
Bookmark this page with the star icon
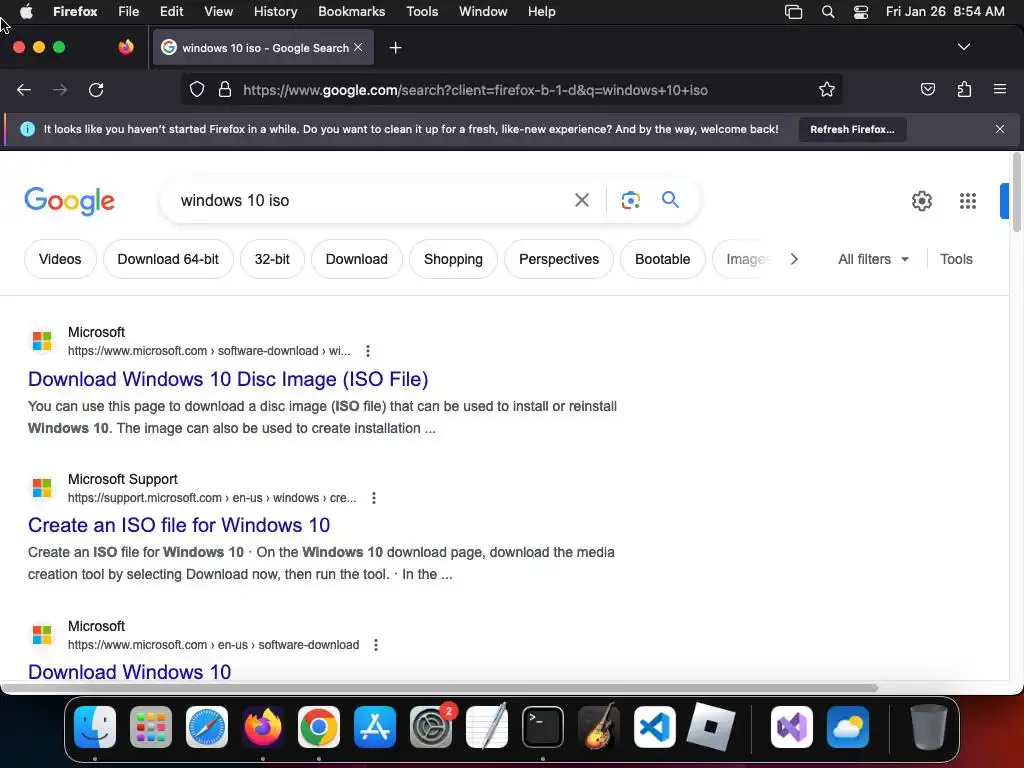(827, 89)
